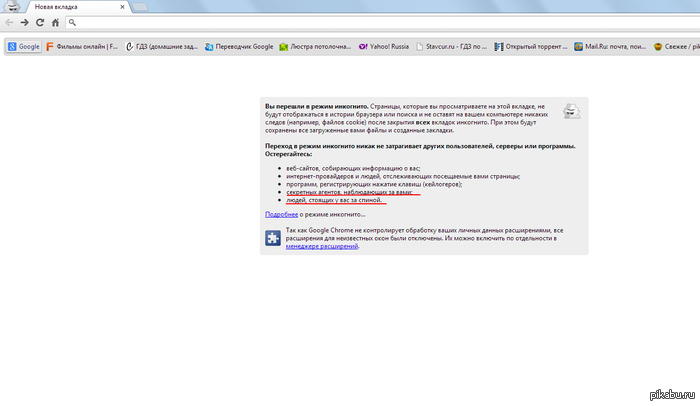Click the blue puzzle piece extensions icon
700x406 pixels.
272,238
